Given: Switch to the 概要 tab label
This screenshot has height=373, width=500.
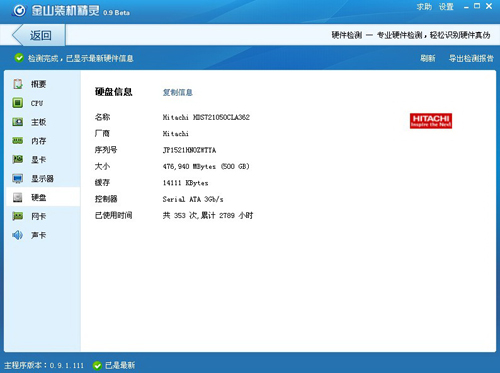Looking at the screenshot, I should [x=38, y=84].
